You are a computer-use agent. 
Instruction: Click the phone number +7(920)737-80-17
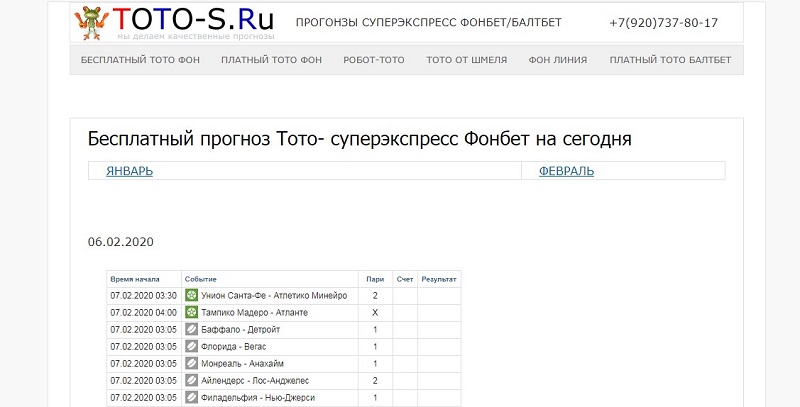(663, 22)
